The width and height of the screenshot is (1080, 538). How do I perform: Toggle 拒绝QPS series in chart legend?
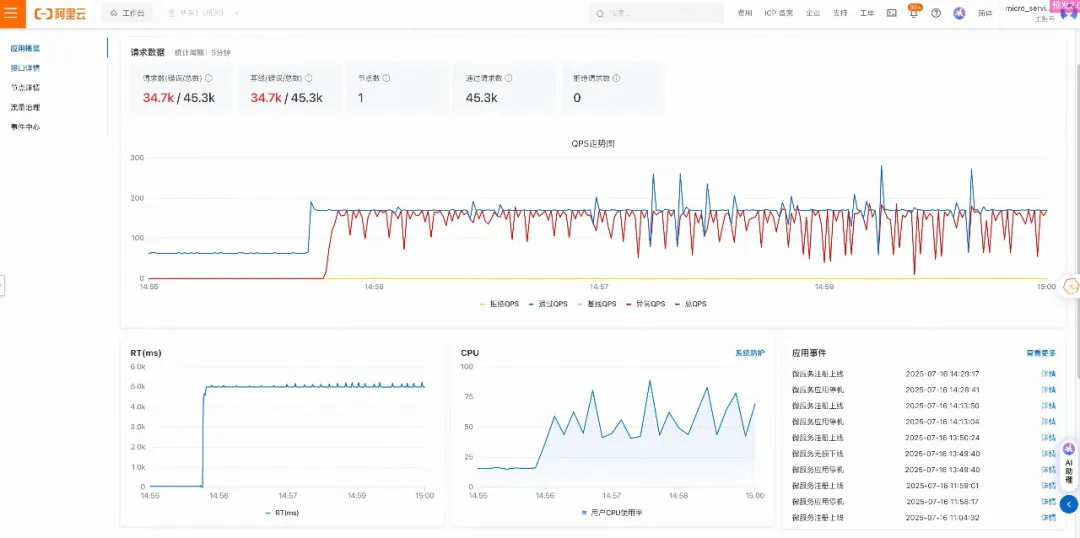pos(499,304)
